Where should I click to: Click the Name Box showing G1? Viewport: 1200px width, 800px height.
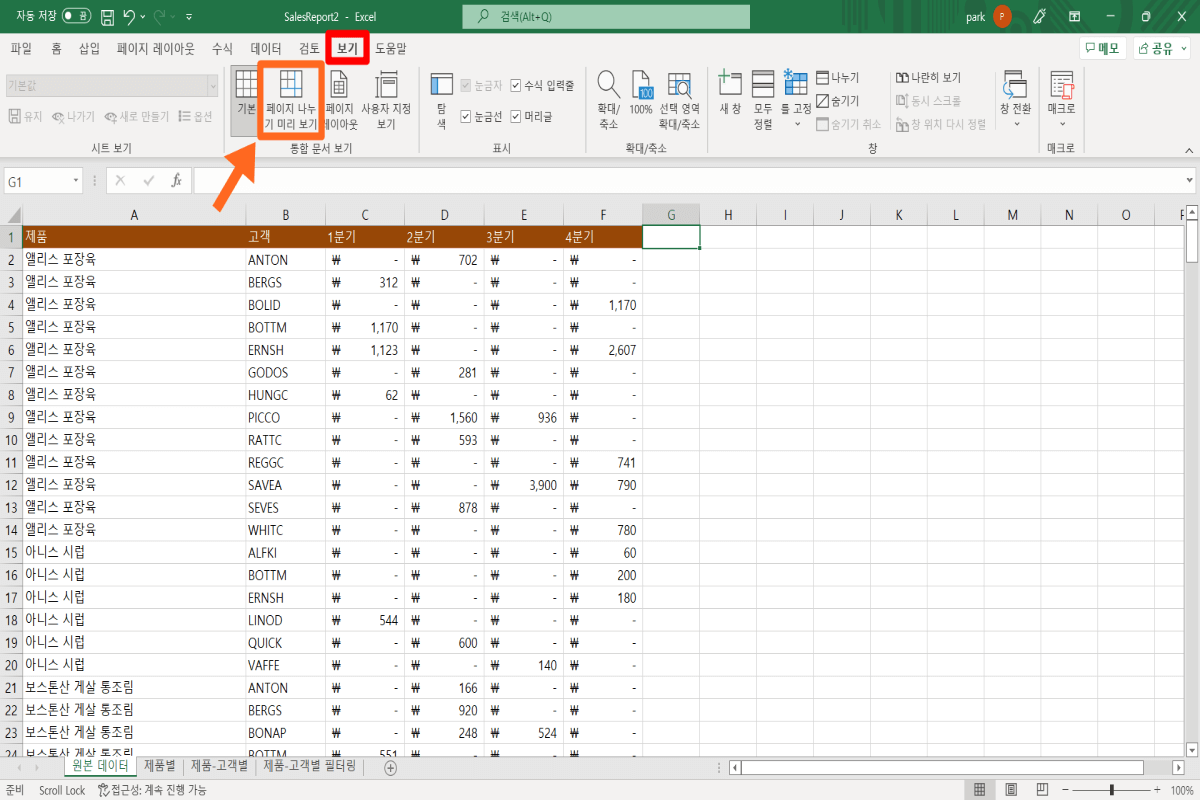36,181
